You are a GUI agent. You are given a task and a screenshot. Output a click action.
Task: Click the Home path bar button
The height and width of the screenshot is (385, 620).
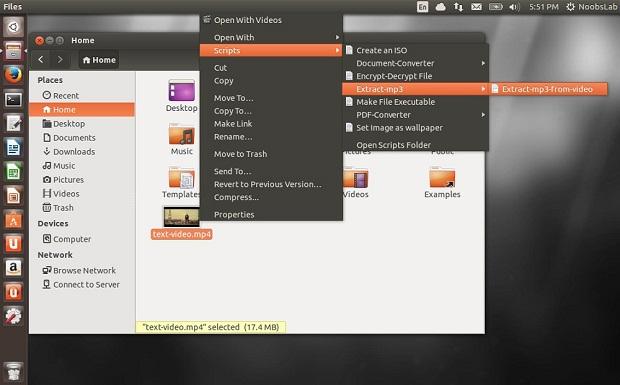pyautogui.click(x=99, y=60)
